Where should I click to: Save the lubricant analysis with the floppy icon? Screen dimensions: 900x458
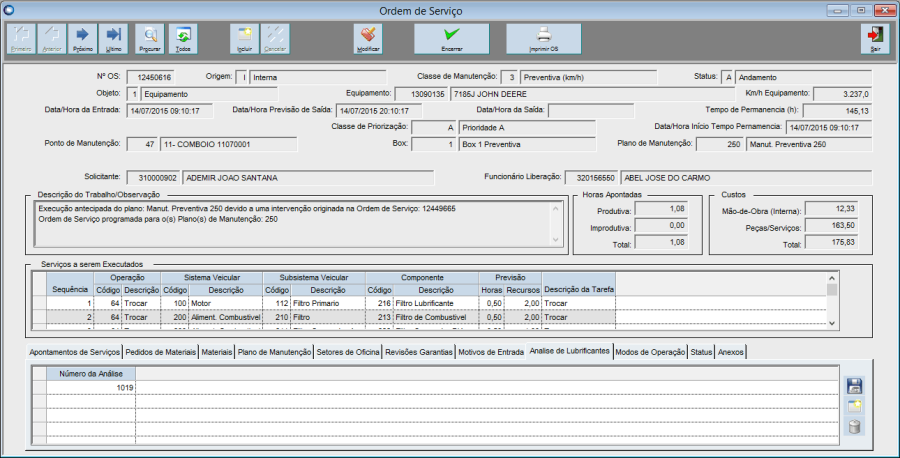855,386
